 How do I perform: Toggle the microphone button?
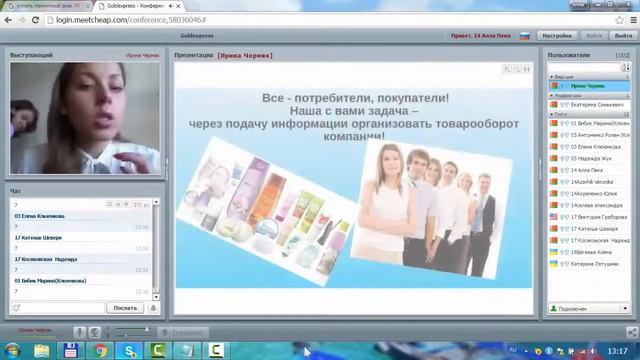click(x=80, y=332)
